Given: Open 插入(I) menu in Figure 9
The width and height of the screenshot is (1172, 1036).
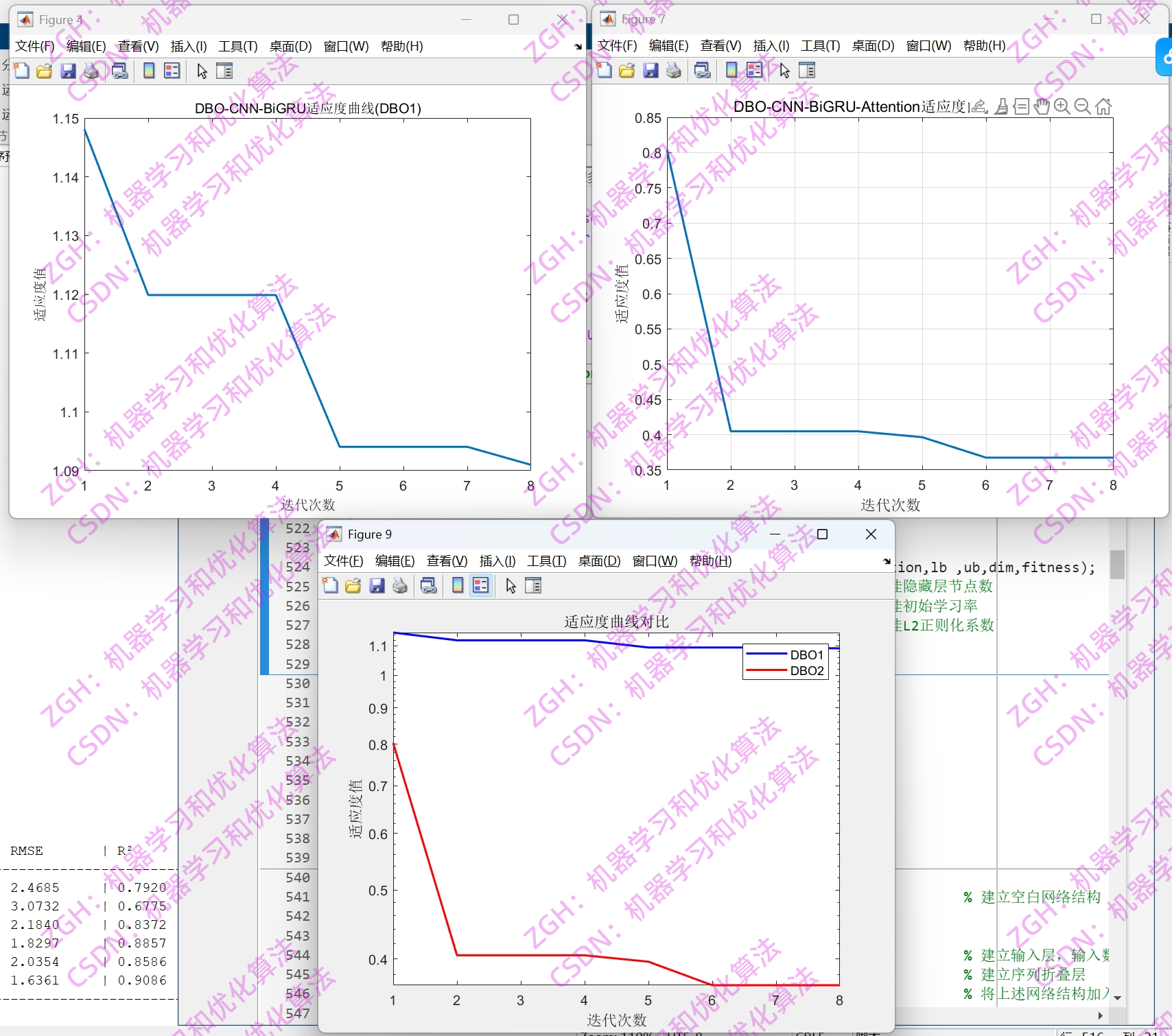Looking at the screenshot, I should point(497,561).
